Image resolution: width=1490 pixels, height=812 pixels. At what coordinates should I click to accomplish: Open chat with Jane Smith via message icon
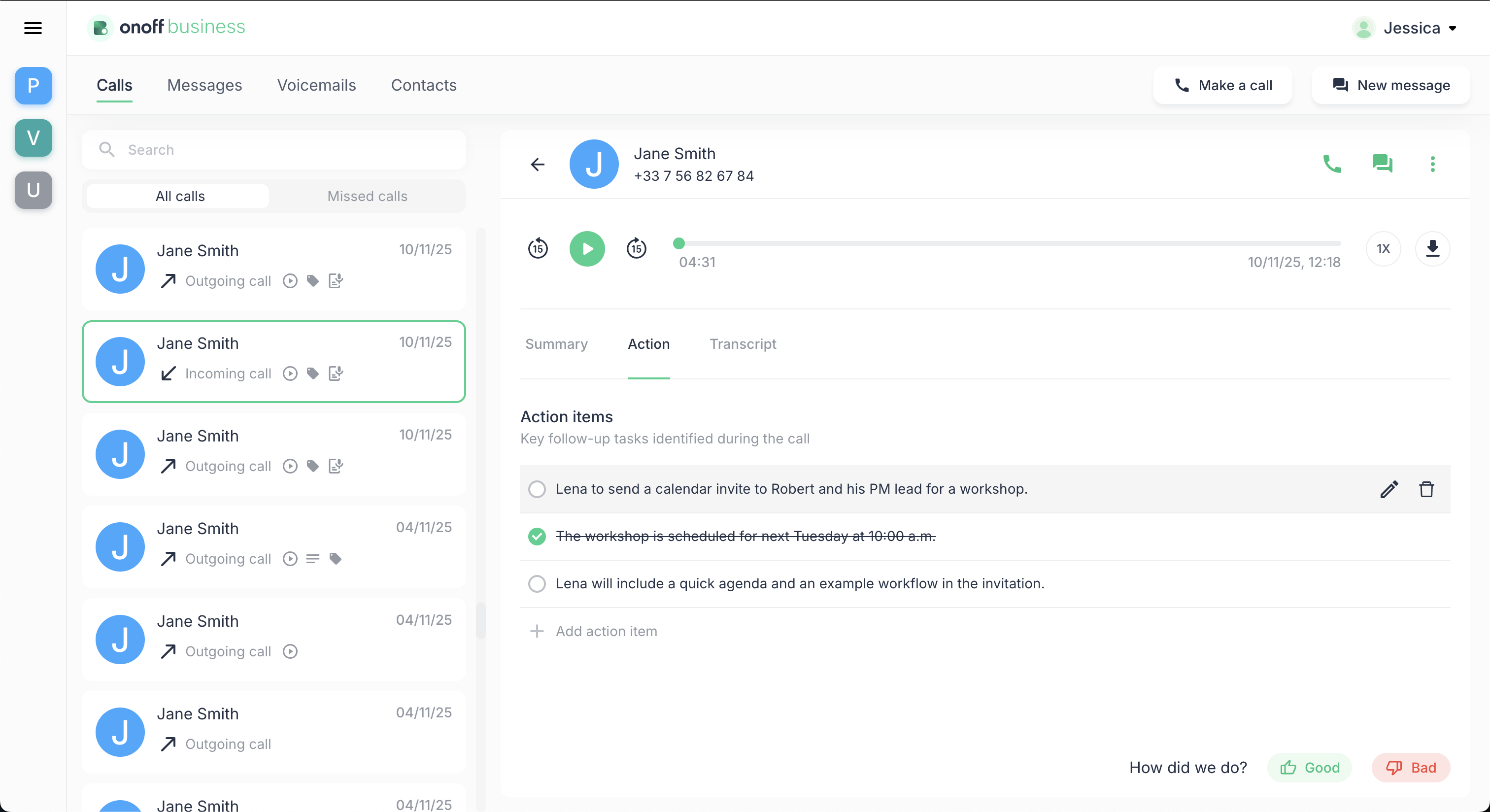coord(1383,164)
